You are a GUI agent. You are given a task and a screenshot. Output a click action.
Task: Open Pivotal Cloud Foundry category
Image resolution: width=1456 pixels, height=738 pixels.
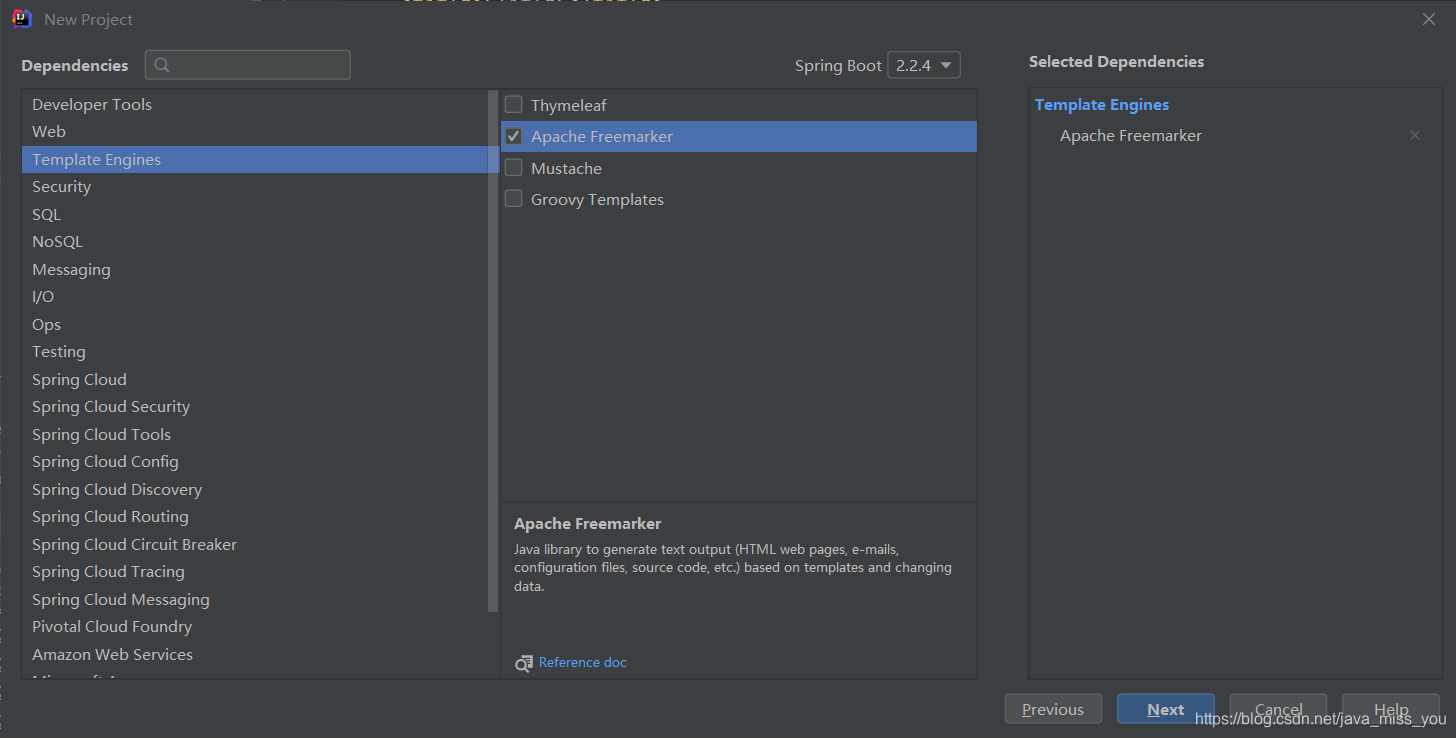[254, 627]
